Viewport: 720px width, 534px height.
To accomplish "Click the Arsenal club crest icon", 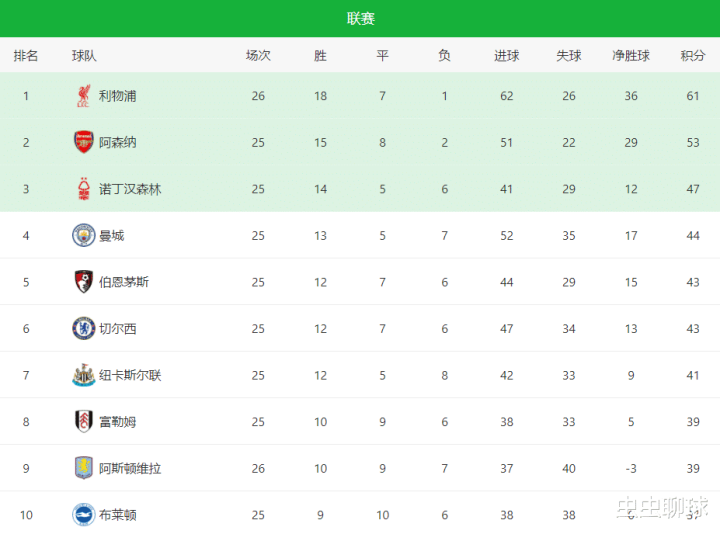I will 84,142.
